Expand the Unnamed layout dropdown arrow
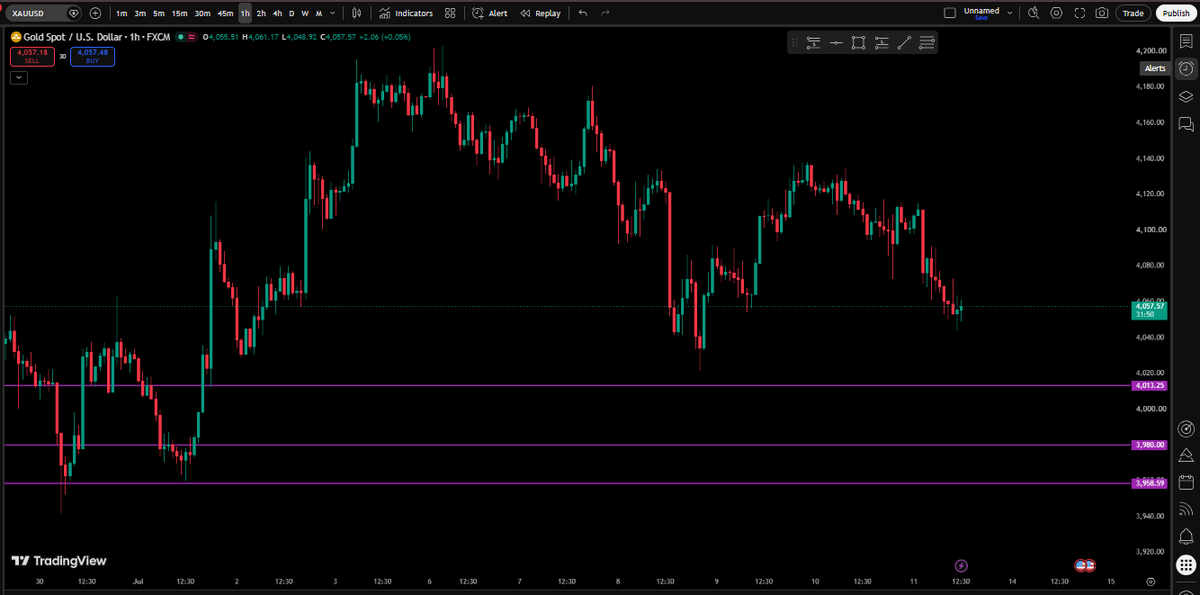 pyautogui.click(x=1009, y=13)
